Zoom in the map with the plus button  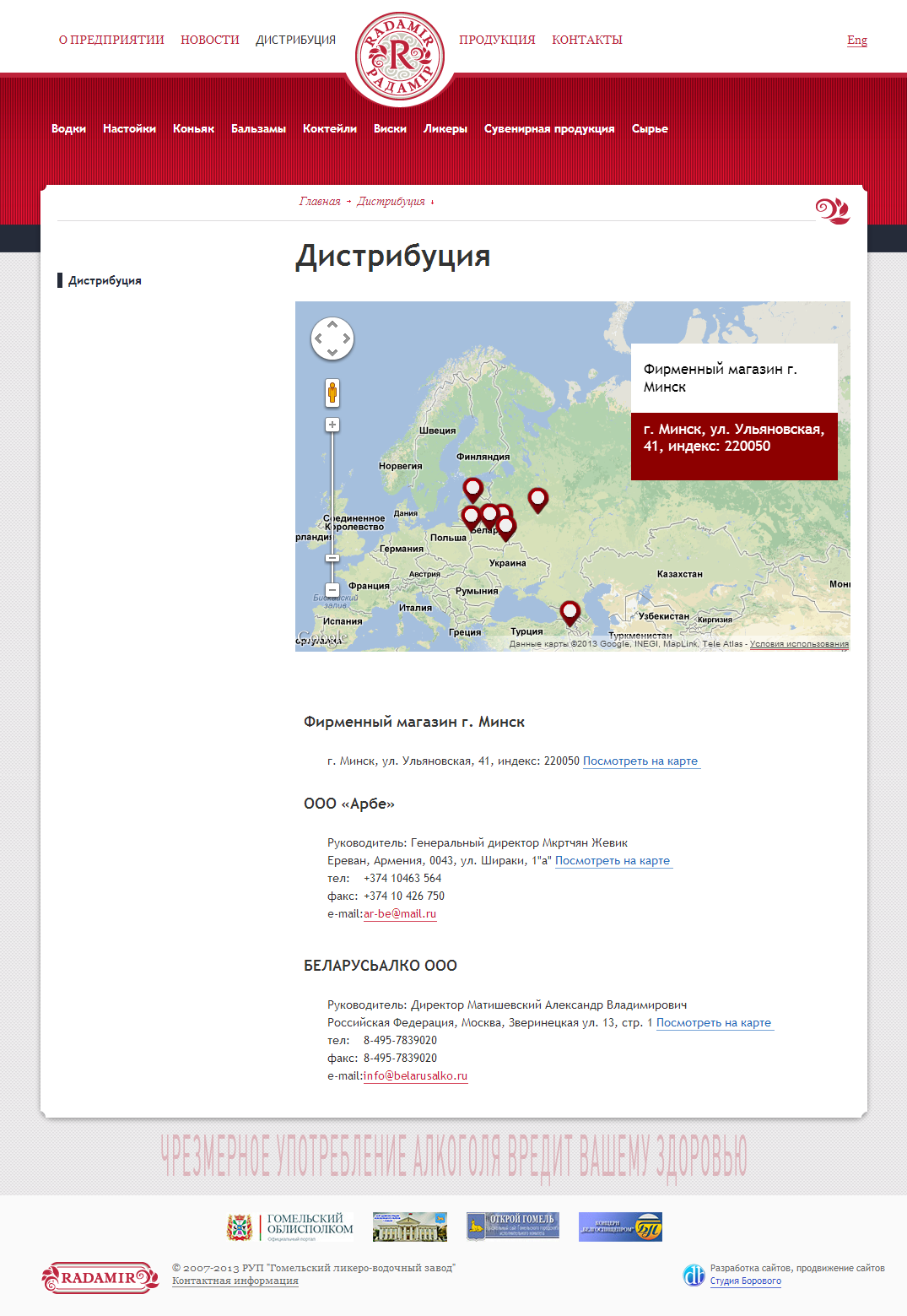332,425
